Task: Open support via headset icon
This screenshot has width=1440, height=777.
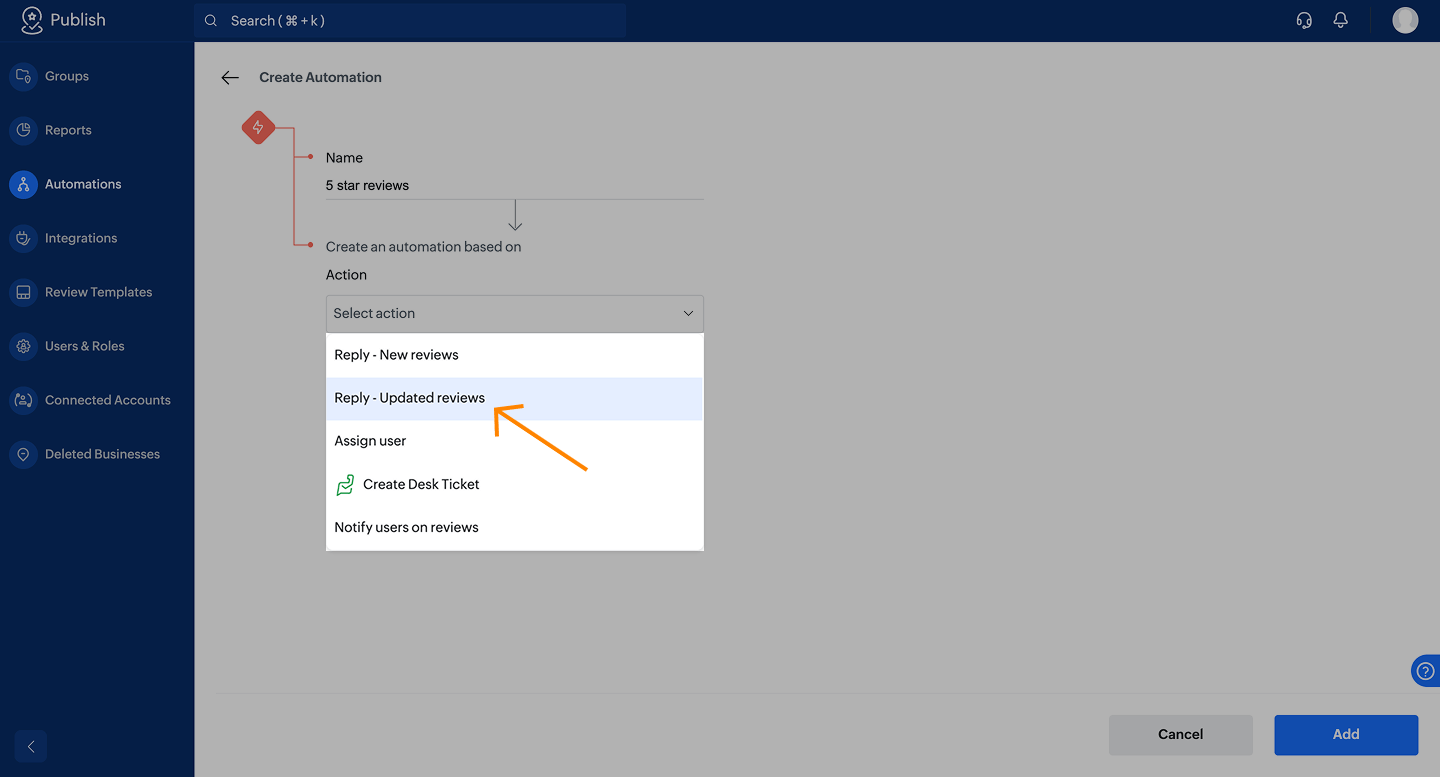Action: click(x=1304, y=20)
